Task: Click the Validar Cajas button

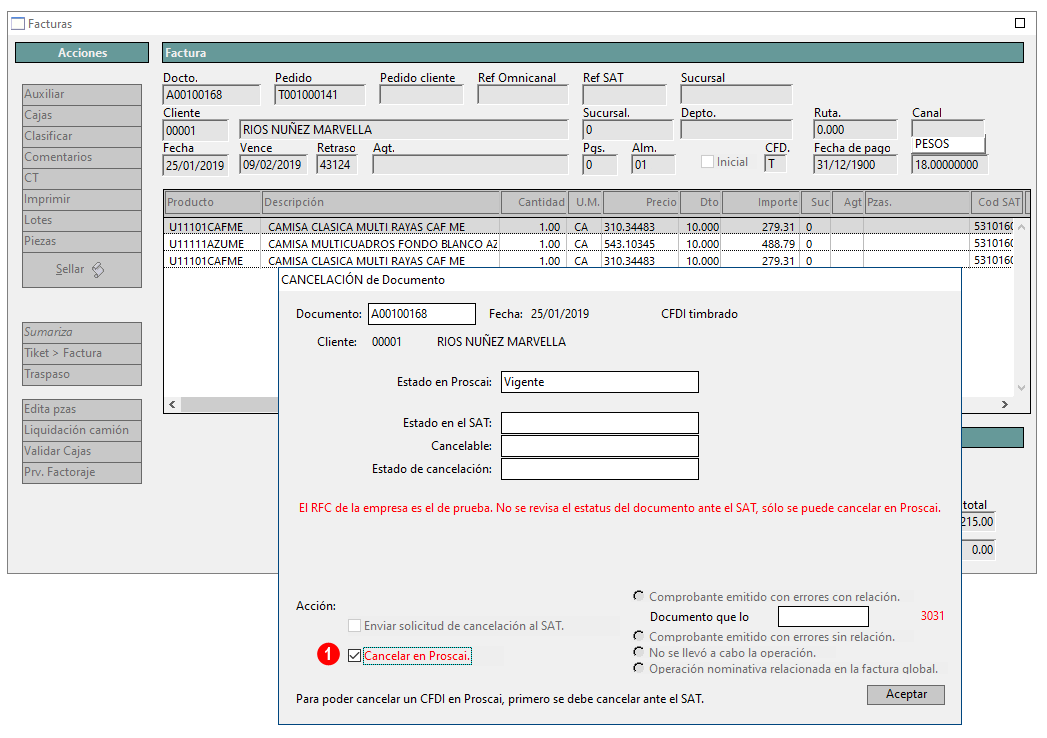Action: coord(81,451)
